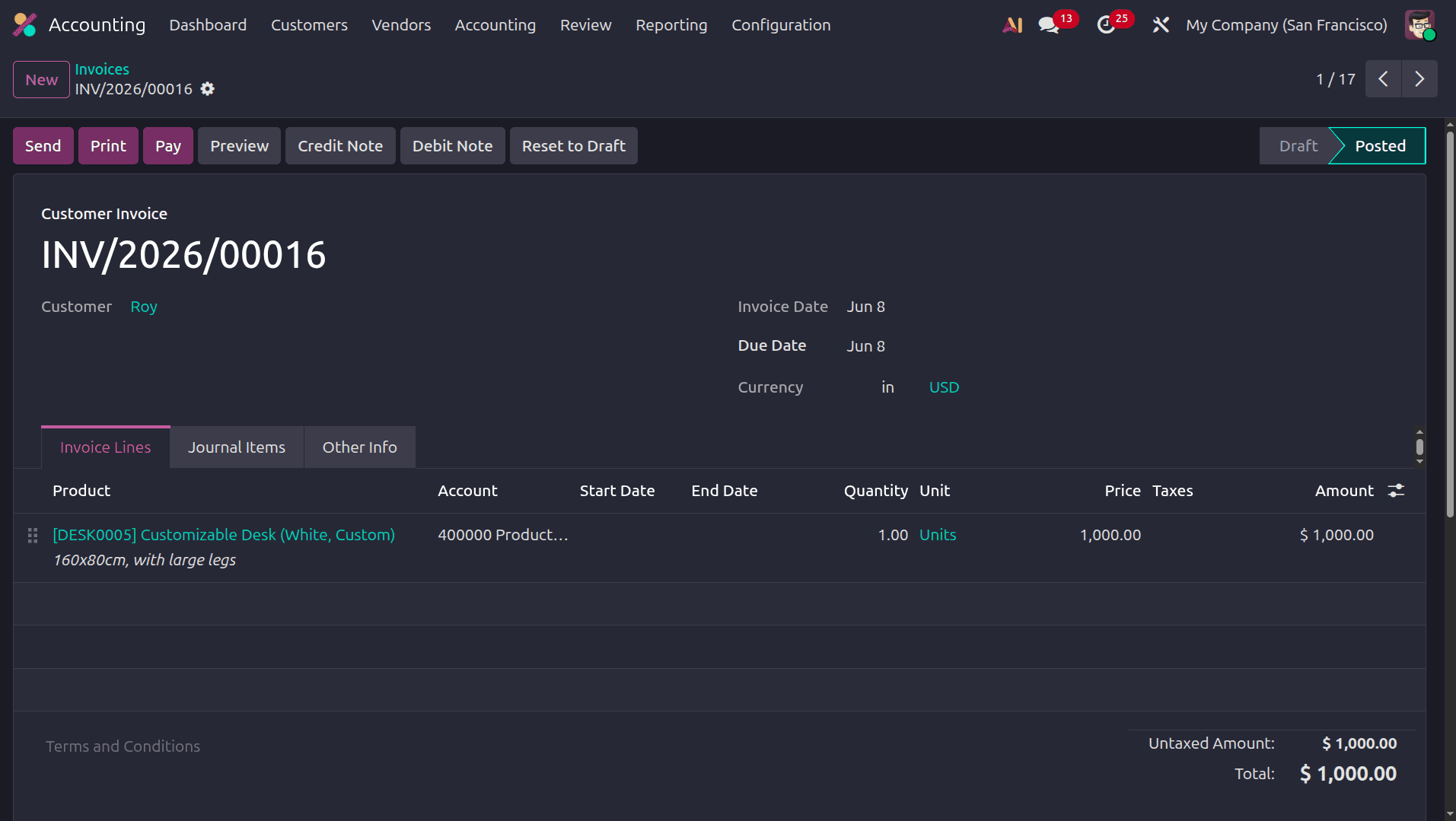Create a Debit Note
This screenshot has height=821, width=1456.
tap(452, 145)
